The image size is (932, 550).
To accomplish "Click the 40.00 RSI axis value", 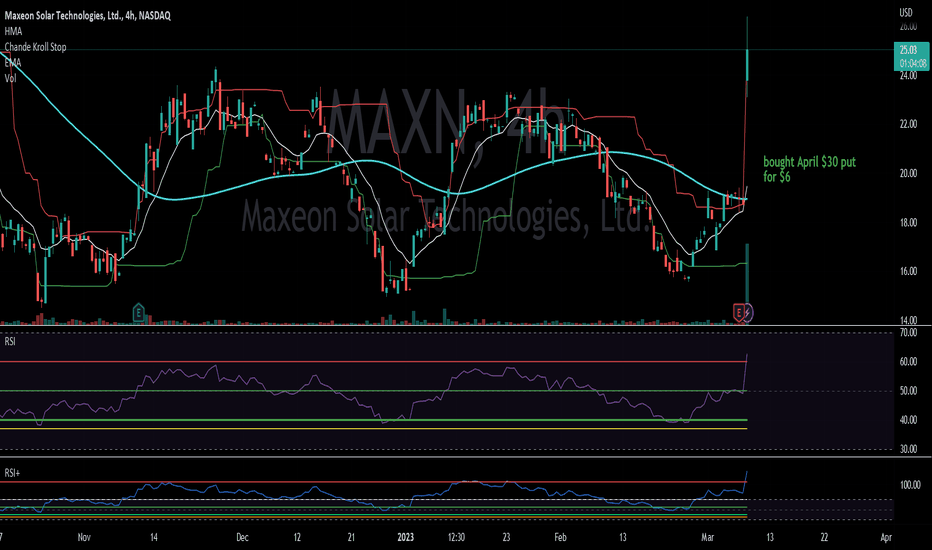I will [908, 420].
